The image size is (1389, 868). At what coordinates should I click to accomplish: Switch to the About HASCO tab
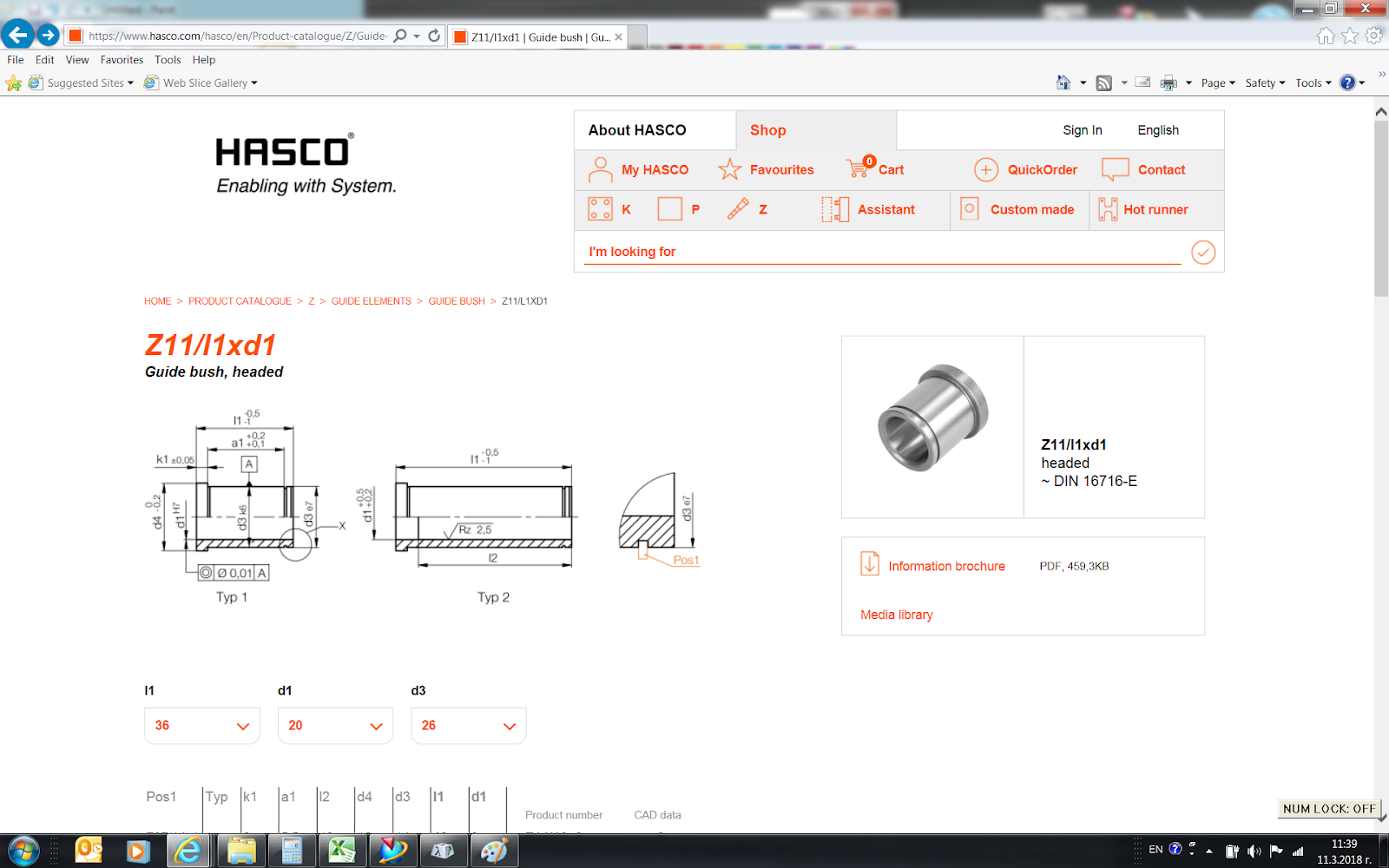(636, 129)
